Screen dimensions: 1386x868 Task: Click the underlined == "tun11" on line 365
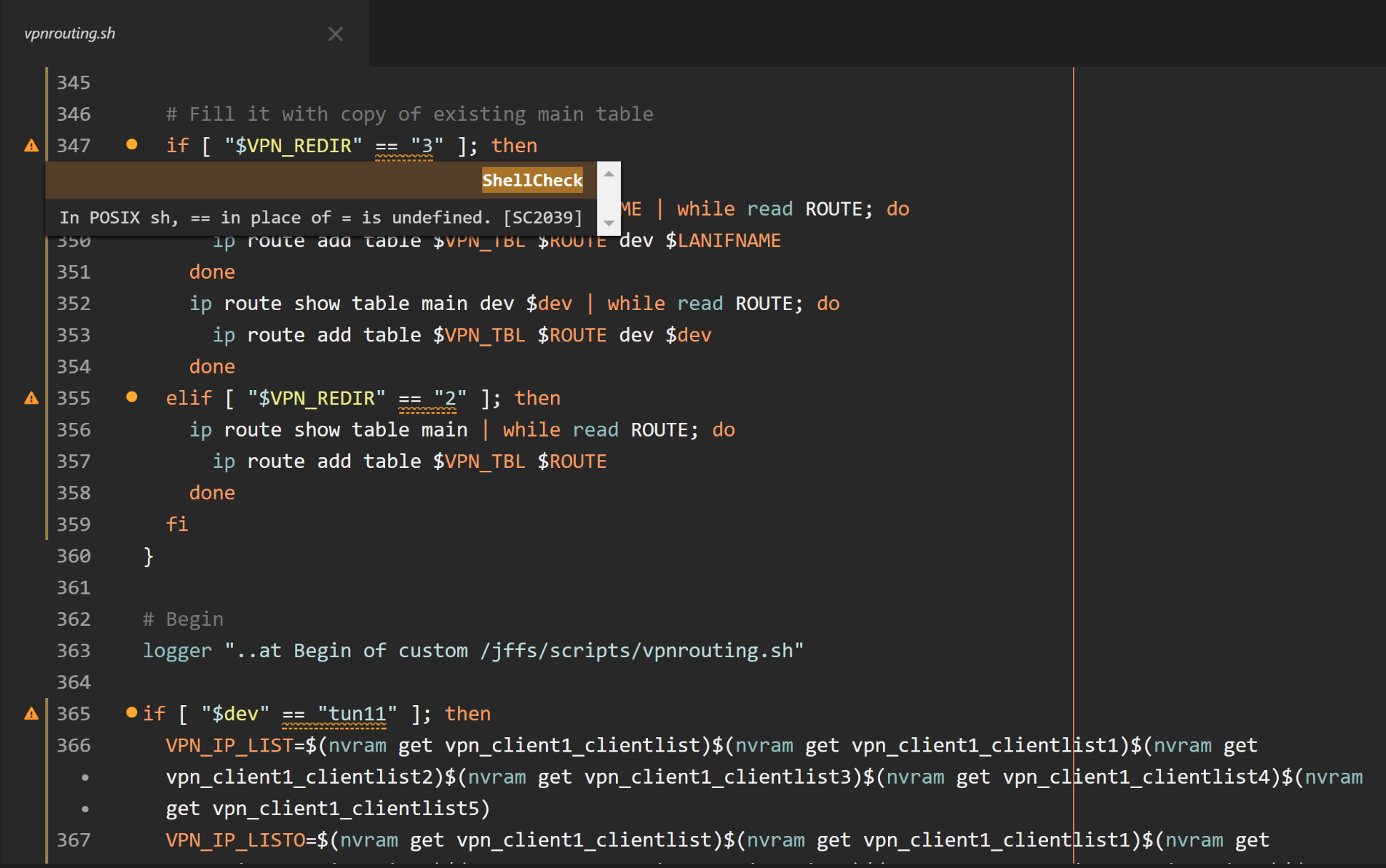tap(334, 714)
